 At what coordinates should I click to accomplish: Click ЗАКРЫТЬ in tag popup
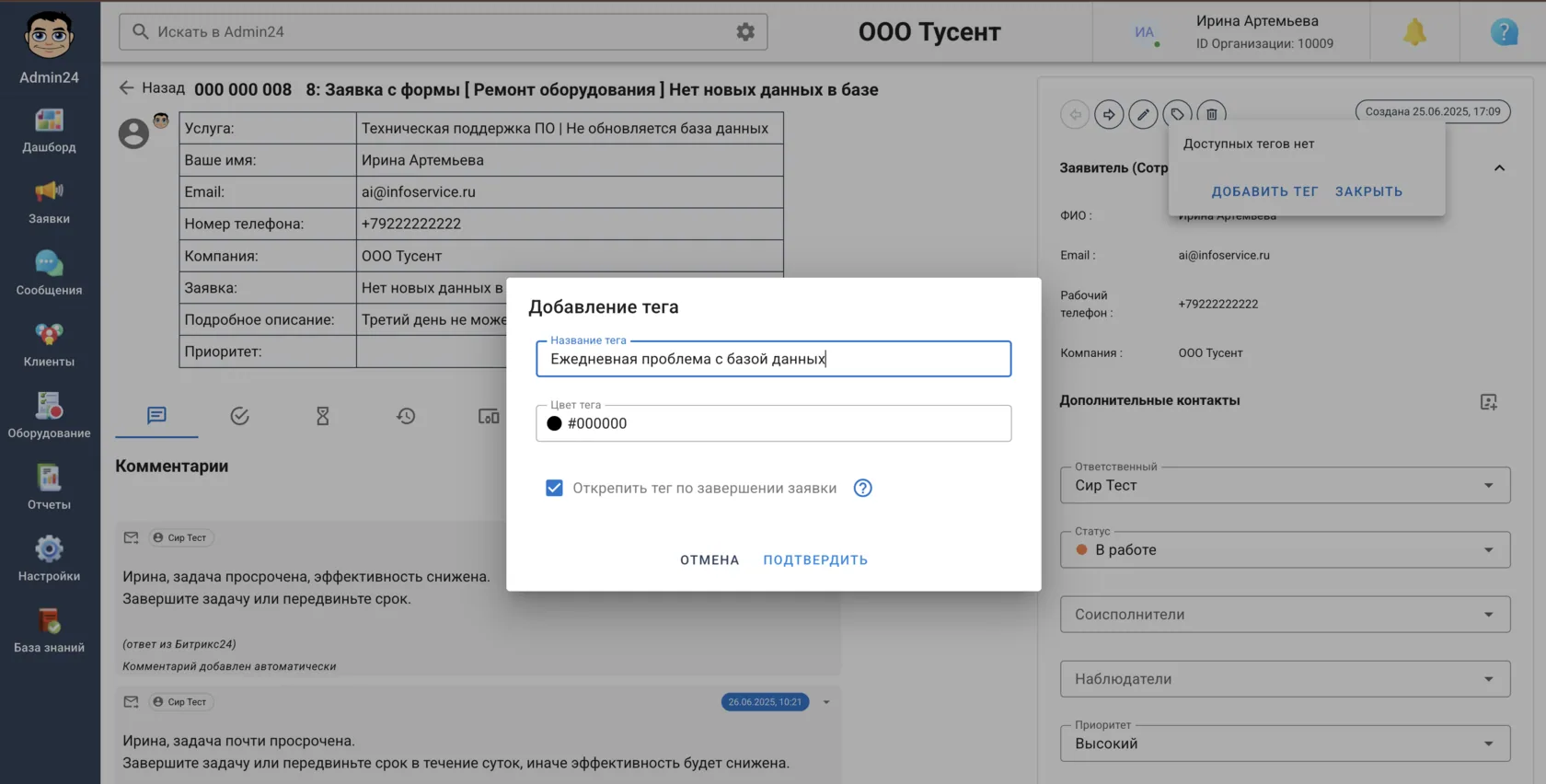(x=1368, y=191)
